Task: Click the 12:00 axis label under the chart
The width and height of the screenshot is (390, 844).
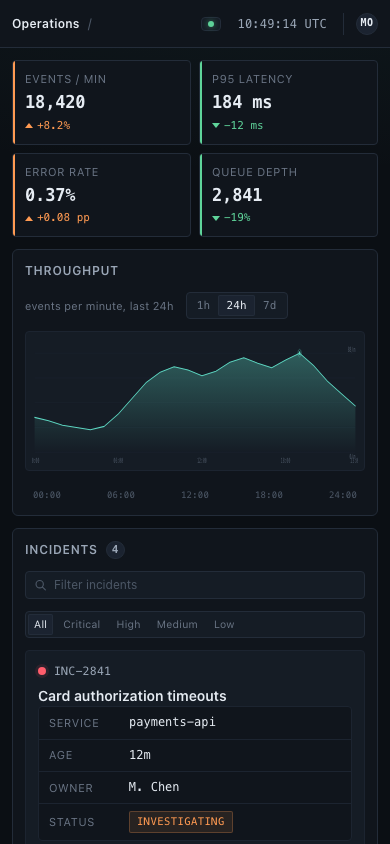Action: coord(195,495)
